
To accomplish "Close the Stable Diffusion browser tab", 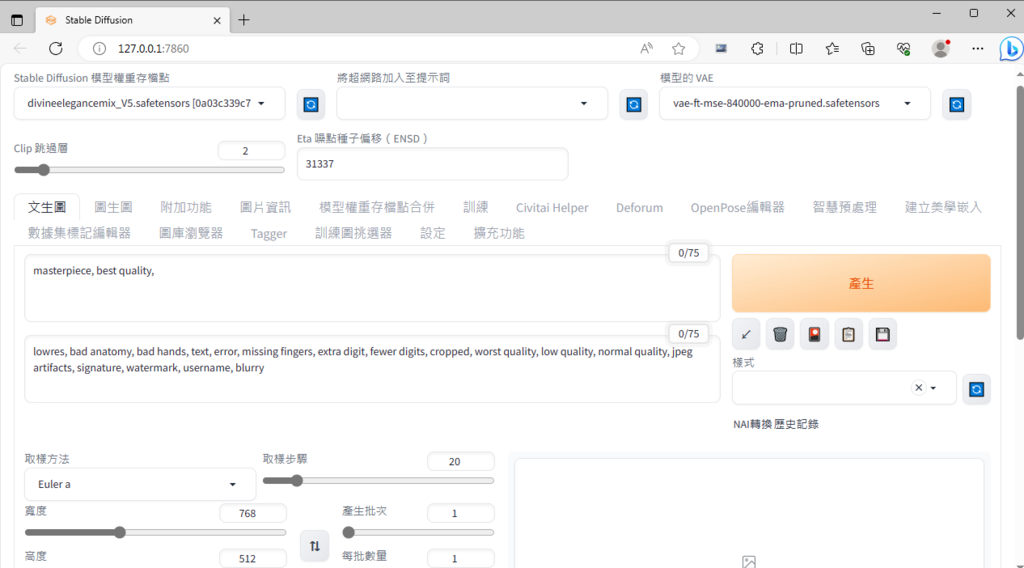I will pyautogui.click(x=217, y=20).
